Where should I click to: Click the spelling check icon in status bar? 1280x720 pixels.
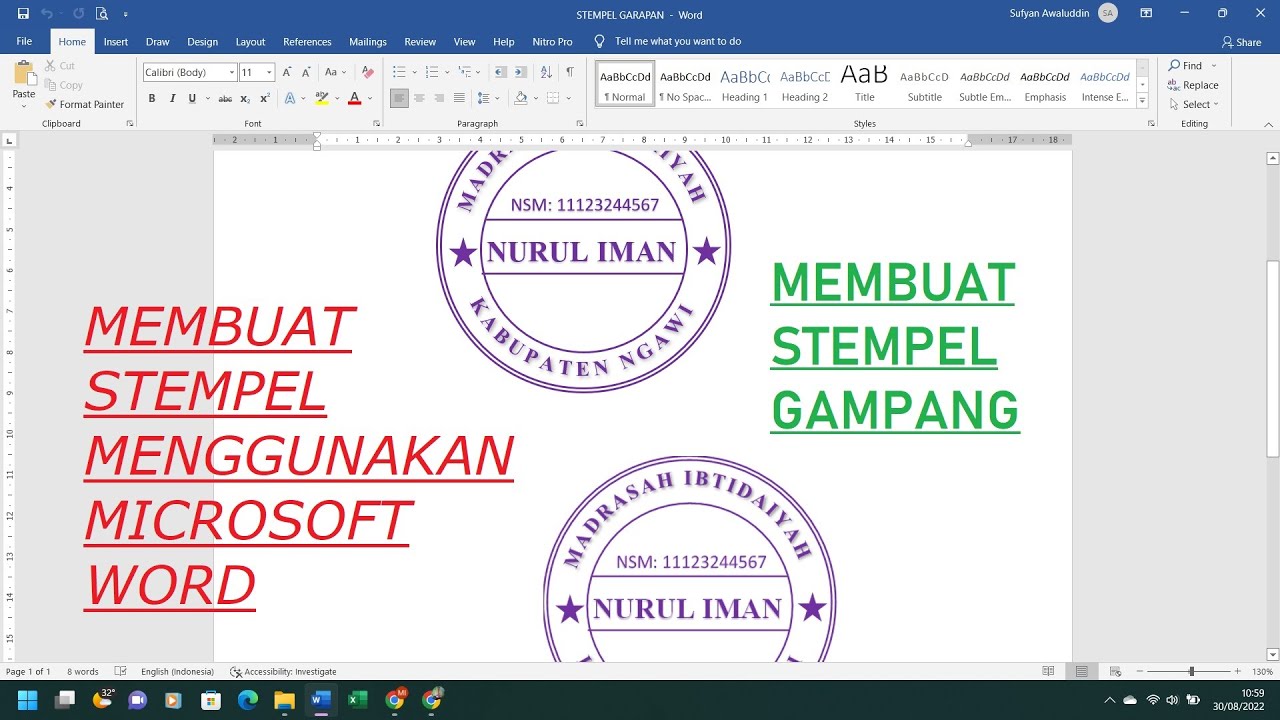pyautogui.click(x=121, y=671)
